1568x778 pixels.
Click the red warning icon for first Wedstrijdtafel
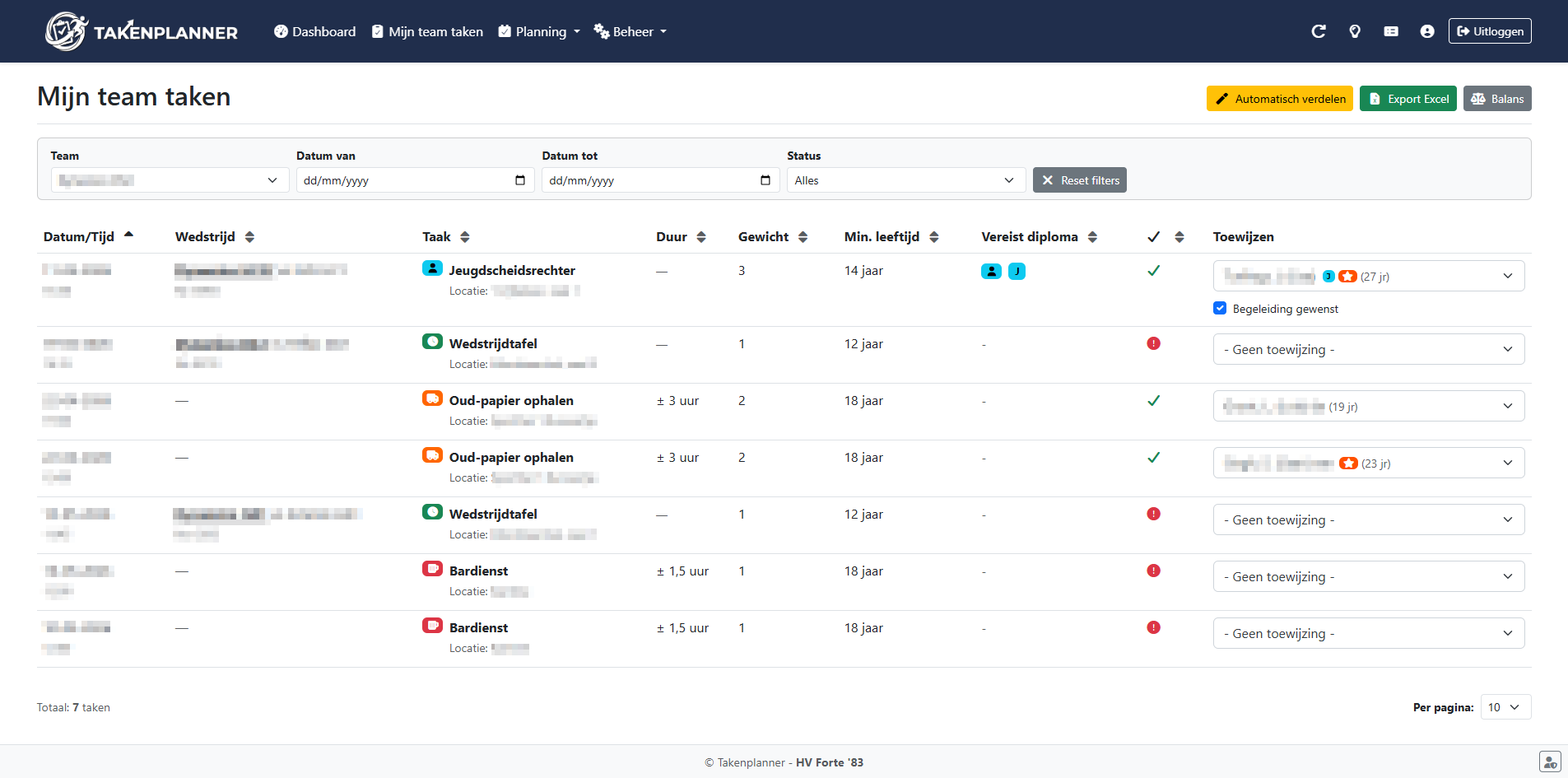(x=1153, y=343)
